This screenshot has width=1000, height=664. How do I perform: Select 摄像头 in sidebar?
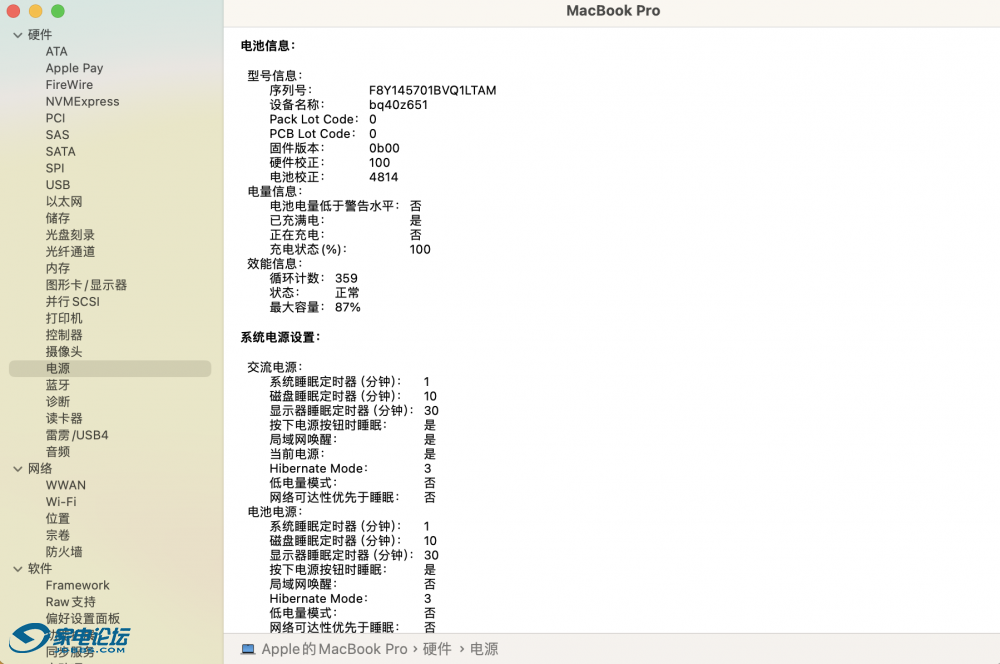(x=64, y=351)
